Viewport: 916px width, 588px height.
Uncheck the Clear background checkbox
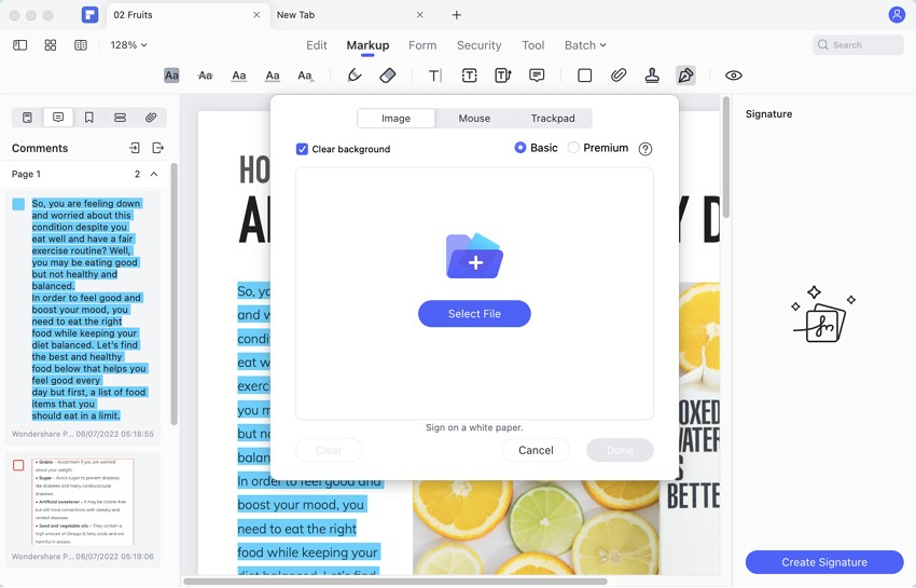click(302, 149)
